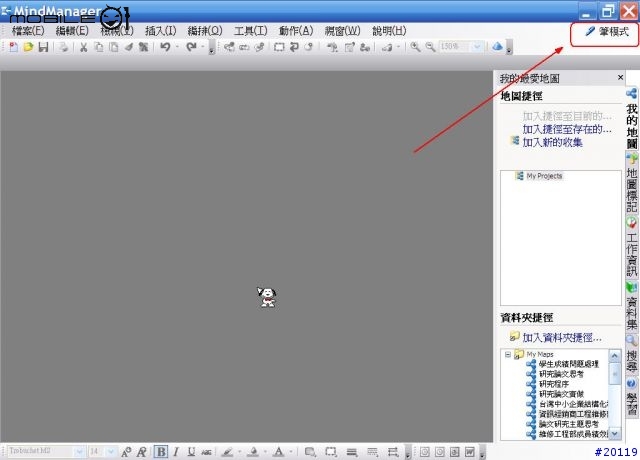Toggle Italic formatting
The image size is (640, 460).
pos(176,452)
